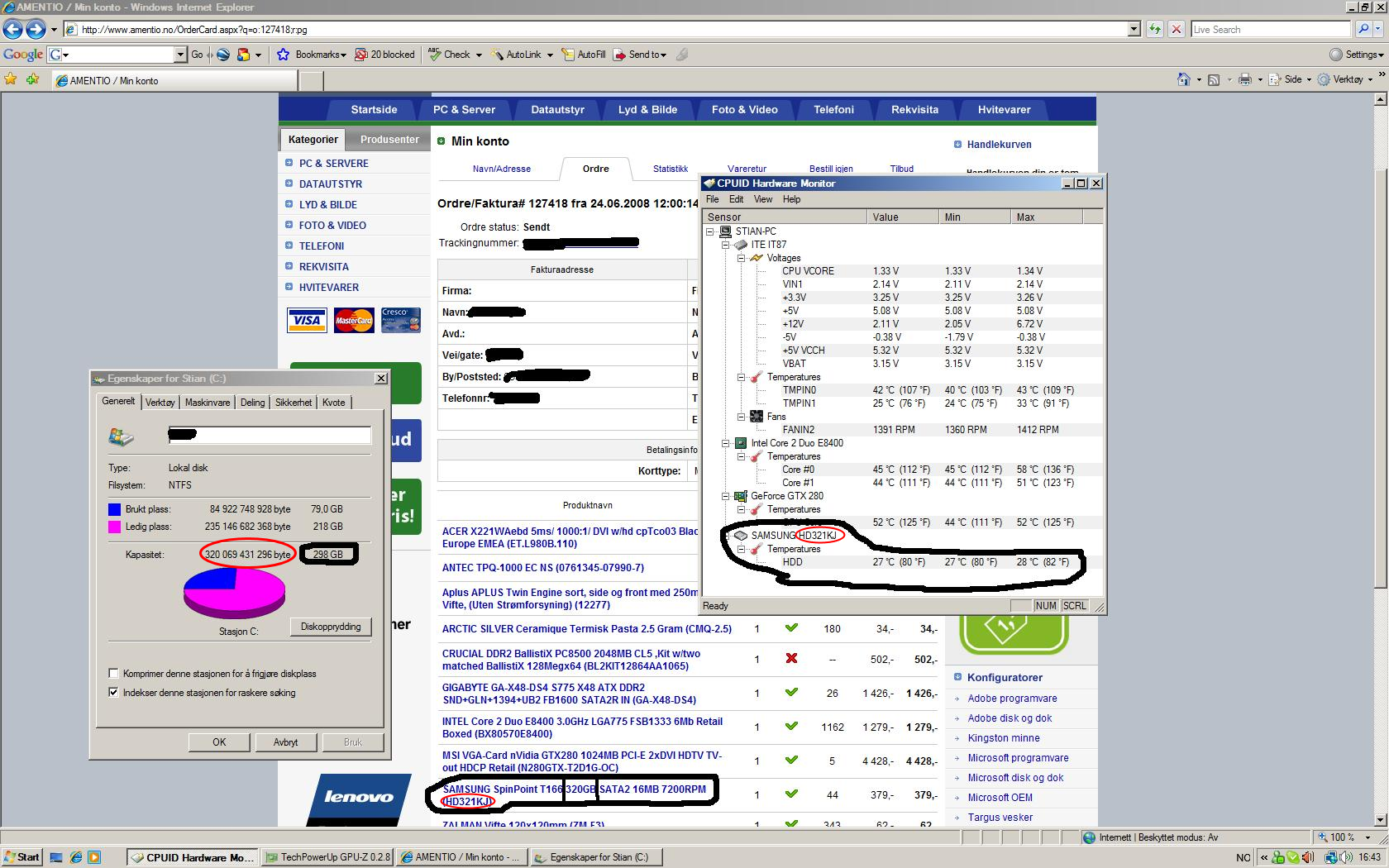1389x868 pixels.
Task: Tick 'Komprimer denne stasjonen' checkbox
Action: pyautogui.click(x=113, y=673)
